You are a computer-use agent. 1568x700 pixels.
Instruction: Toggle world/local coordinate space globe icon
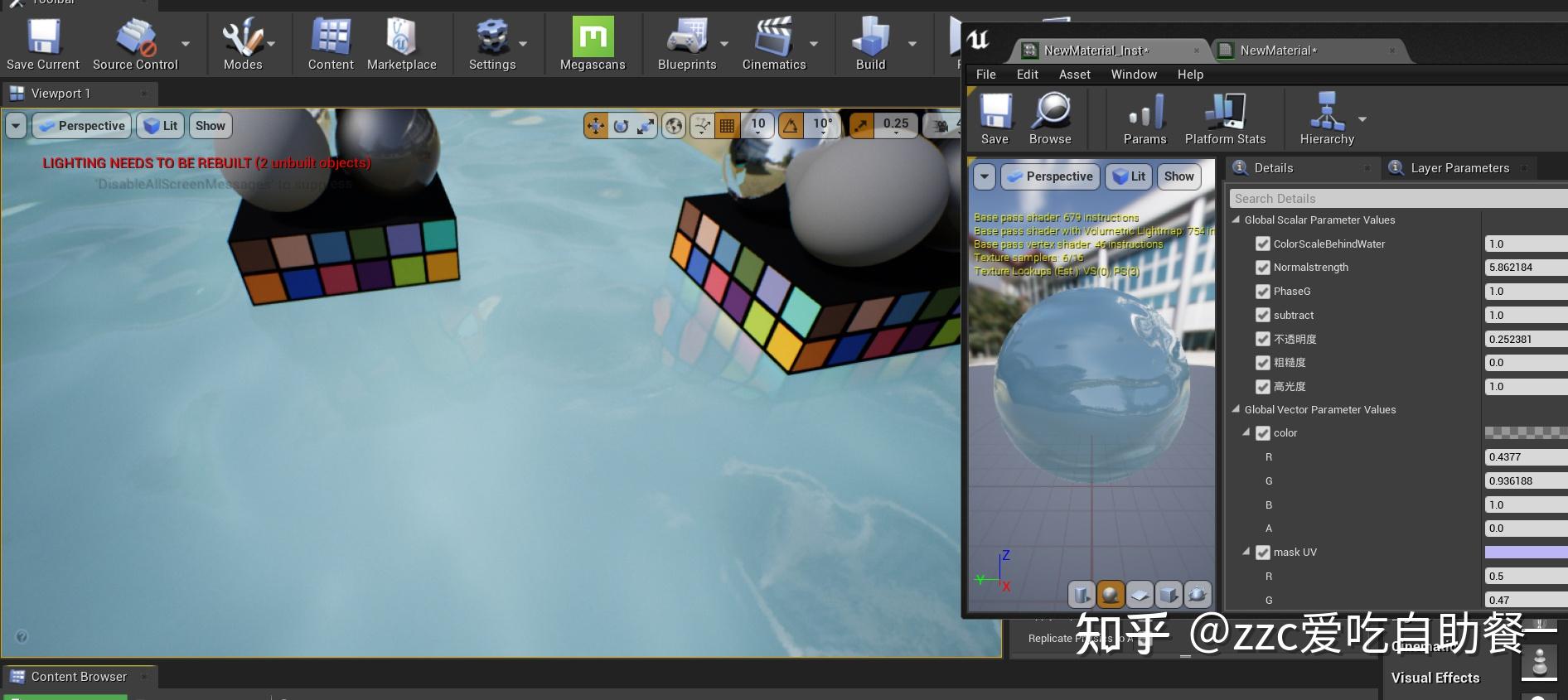675,126
